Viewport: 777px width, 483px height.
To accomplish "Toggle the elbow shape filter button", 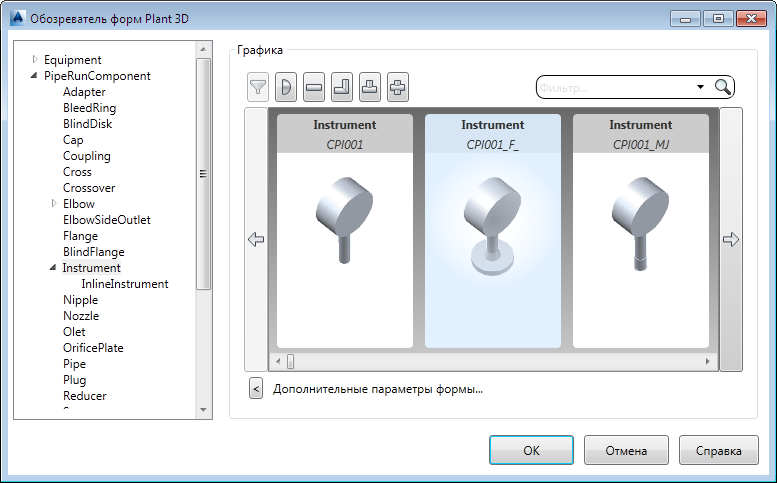I will (x=342, y=87).
